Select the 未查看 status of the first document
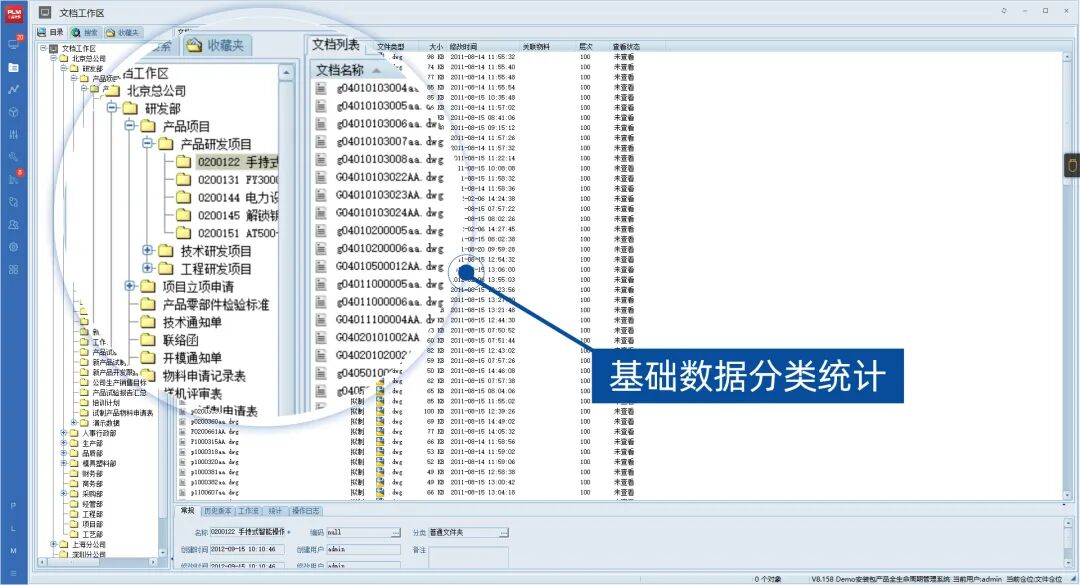1080x585 pixels. tap(622, 57)
